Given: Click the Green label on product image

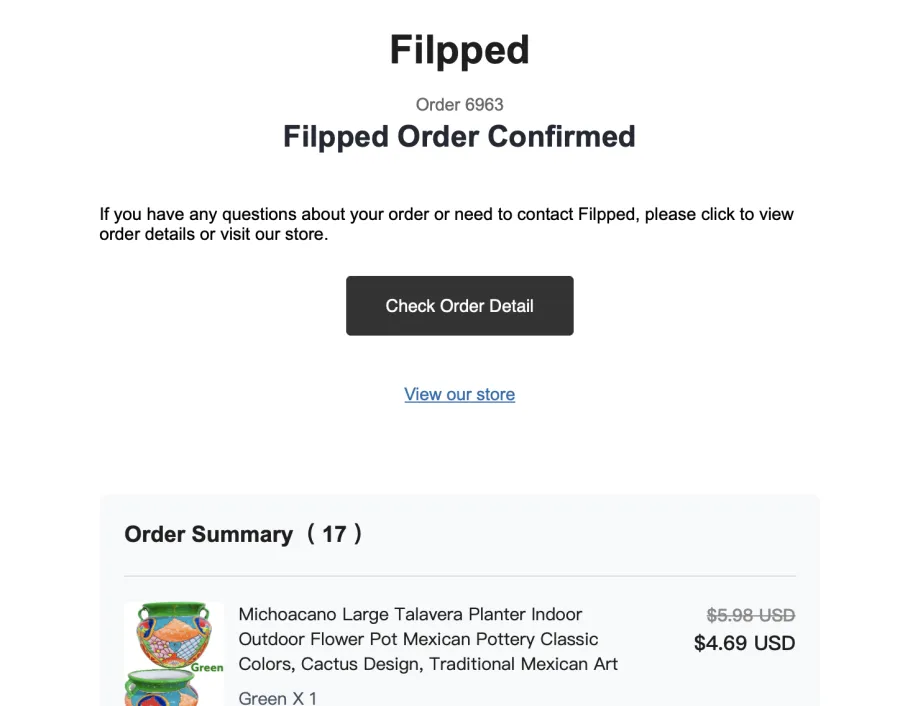Looking at the screenshot, I should 207,668.
